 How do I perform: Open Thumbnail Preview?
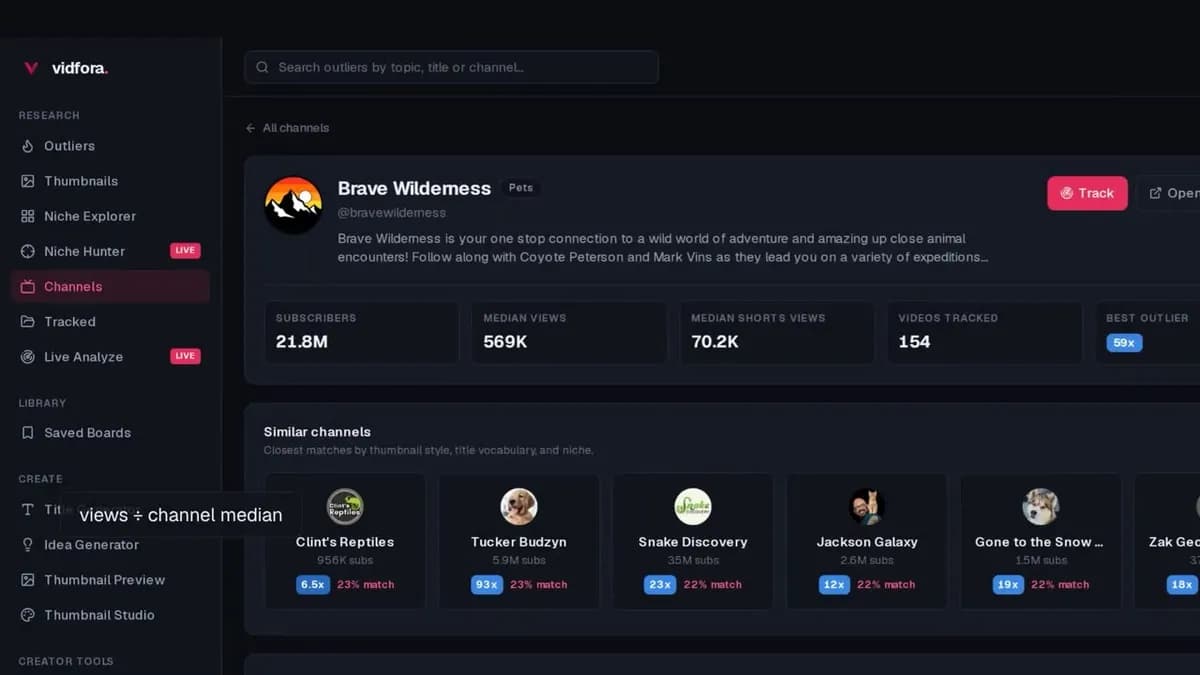click(110, 580)
